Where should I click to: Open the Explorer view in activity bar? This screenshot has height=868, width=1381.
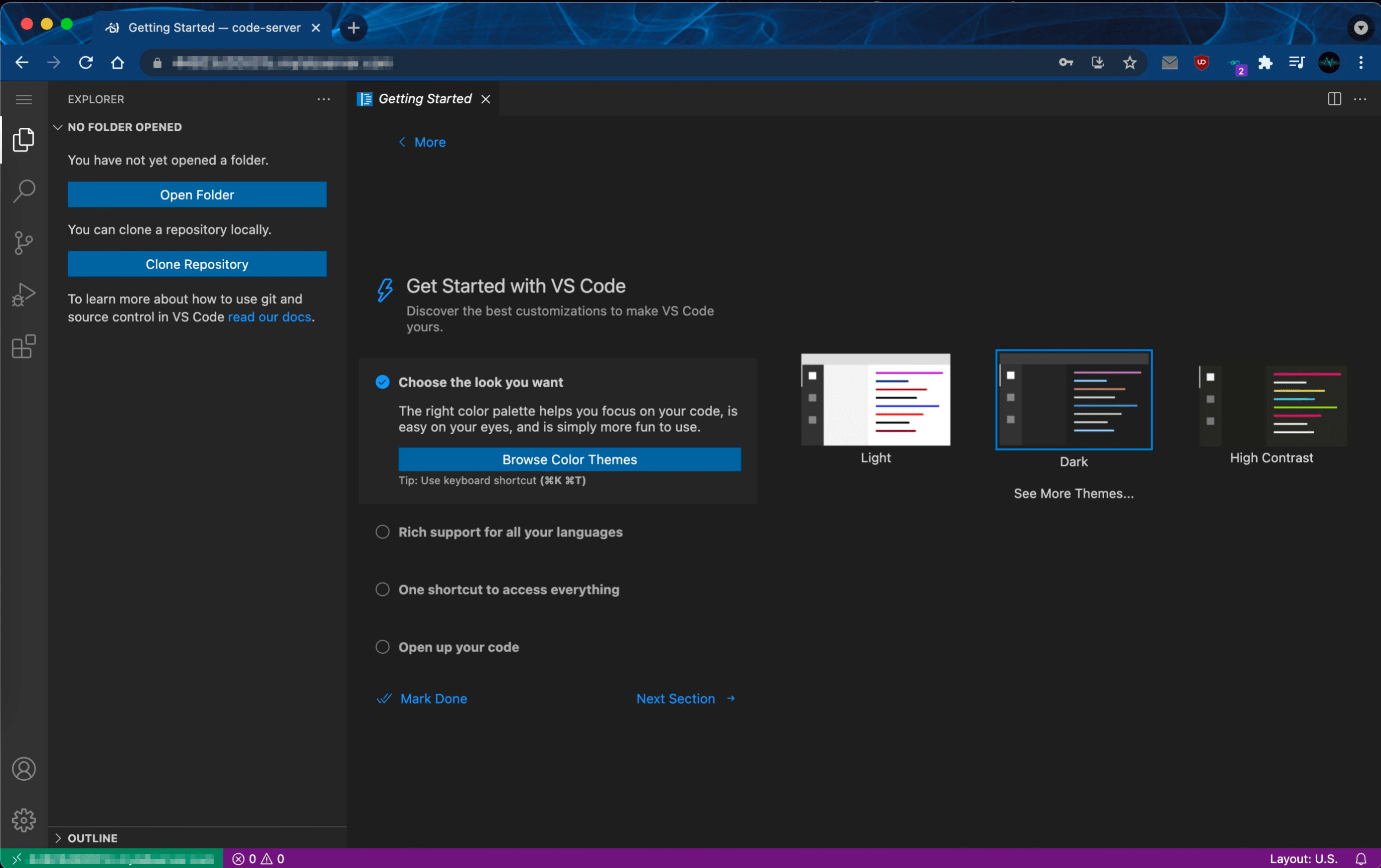click(x=24, y=139)
